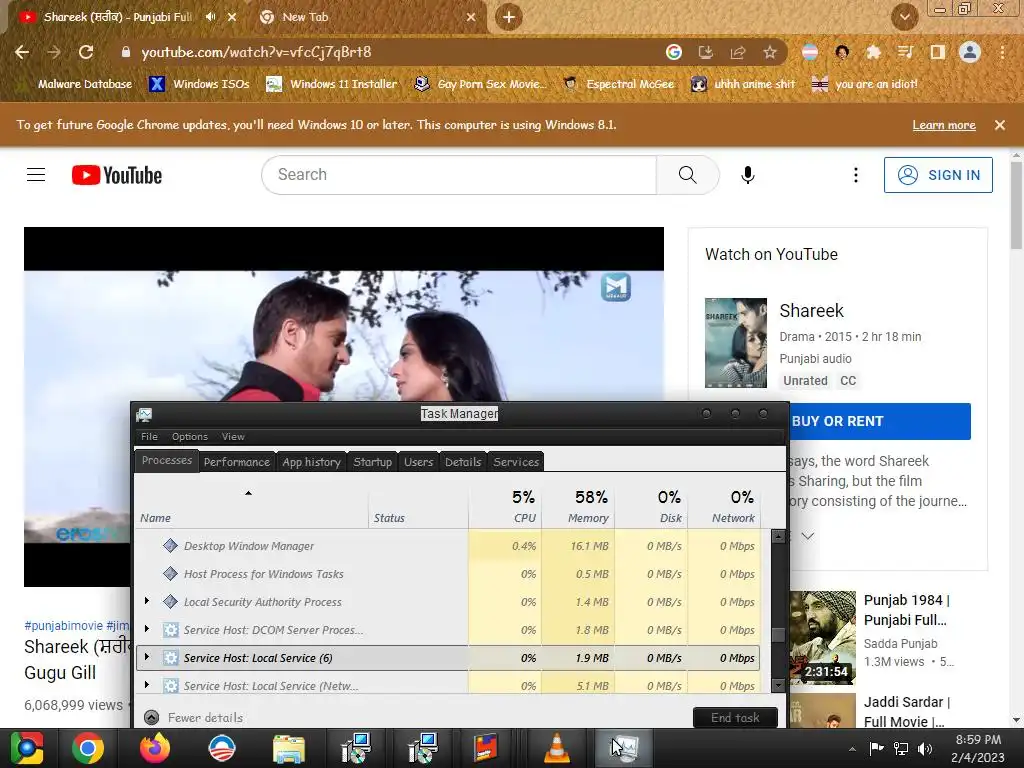Open YouTube settings three-dot menu

[x=856, y=175]
